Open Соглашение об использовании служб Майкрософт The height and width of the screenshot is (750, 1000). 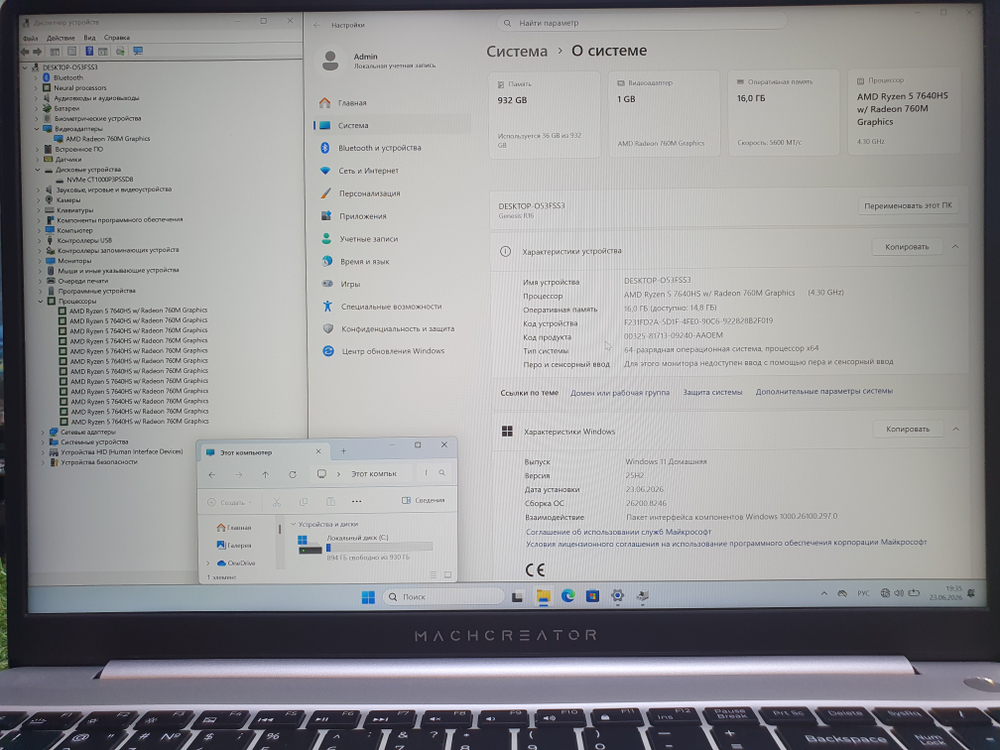click(618, 532)
